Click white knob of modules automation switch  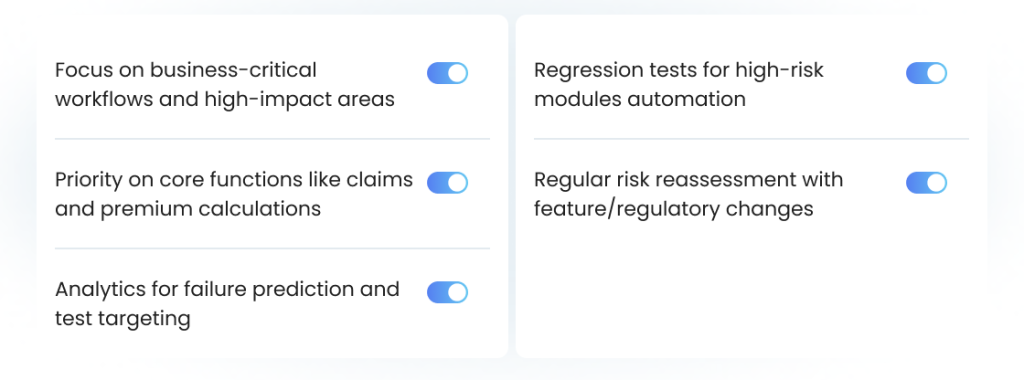tap(936, 73)
